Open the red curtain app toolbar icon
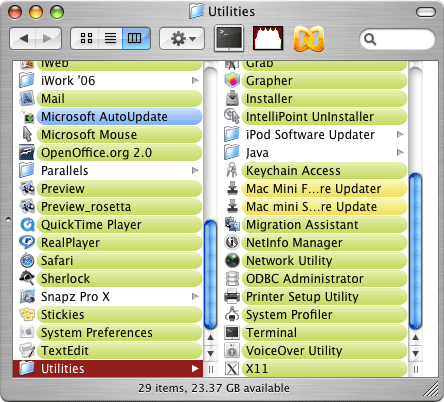The image size is (444, 402). coord(268,38)
